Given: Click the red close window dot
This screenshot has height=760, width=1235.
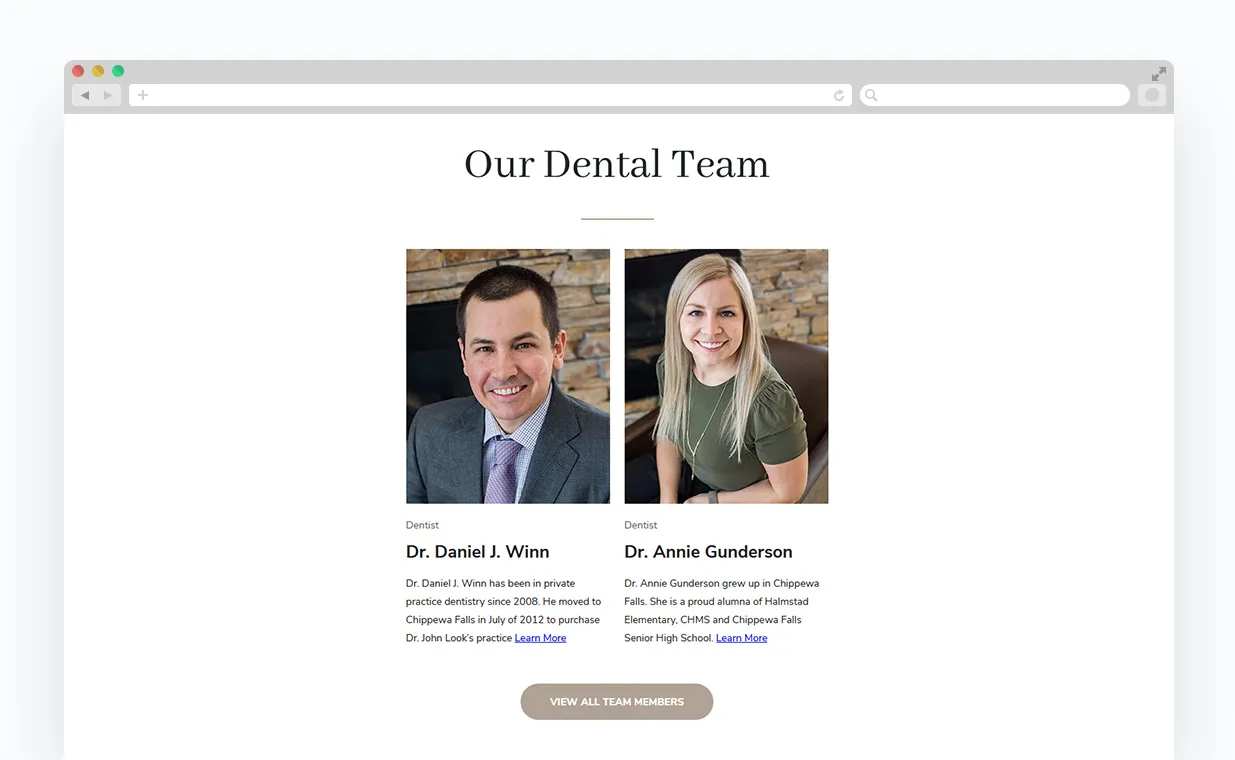Looking at the screenshot, I should pyautogui.click(x=78, y=71).
